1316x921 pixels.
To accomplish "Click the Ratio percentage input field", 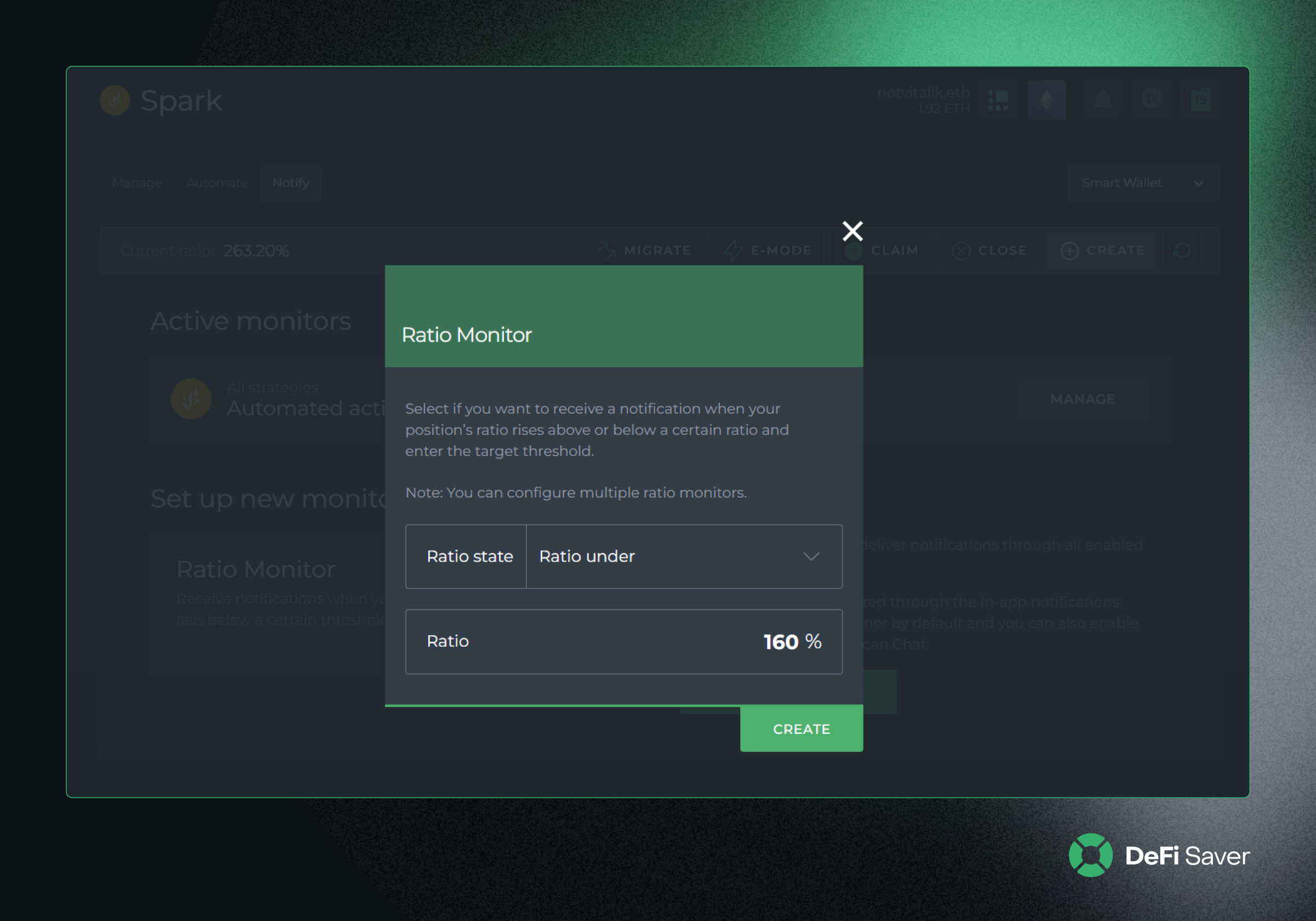I will [x=623, y=641].
